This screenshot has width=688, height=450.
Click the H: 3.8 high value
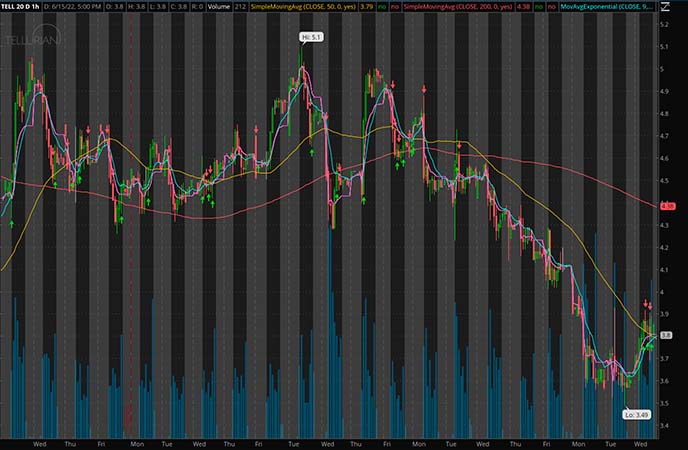[x=137, y=7]
